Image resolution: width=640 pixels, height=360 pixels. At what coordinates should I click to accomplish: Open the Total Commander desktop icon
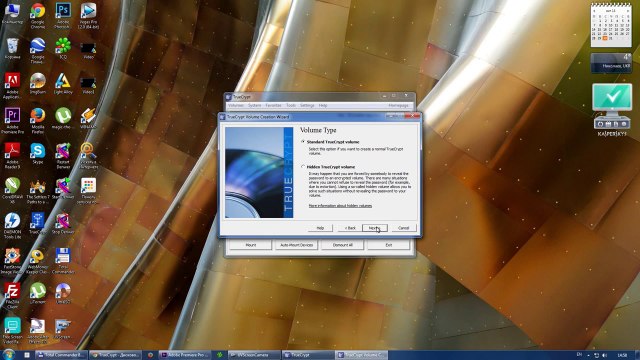pos(63,260)
